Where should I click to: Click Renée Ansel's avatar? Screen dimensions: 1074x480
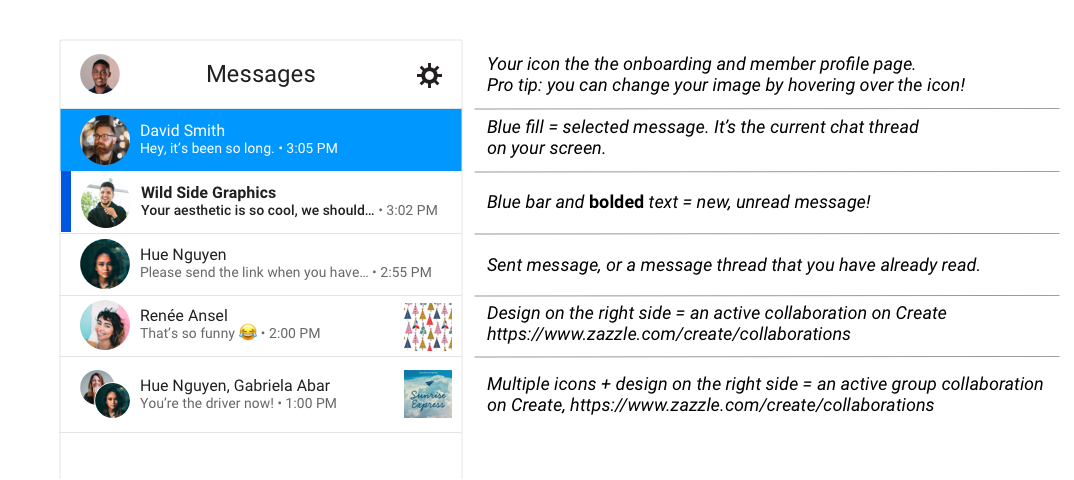105,325
